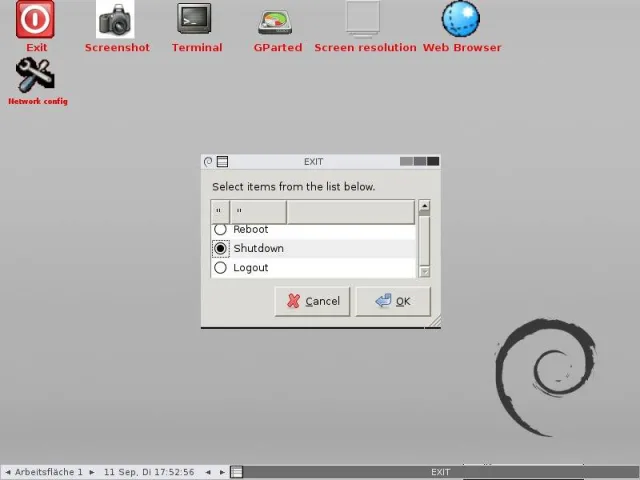This screenshot has height=480, width=640.
Task: Click the date and time 11 Sep, Di 17:52:56
Action: click(149, 472)
